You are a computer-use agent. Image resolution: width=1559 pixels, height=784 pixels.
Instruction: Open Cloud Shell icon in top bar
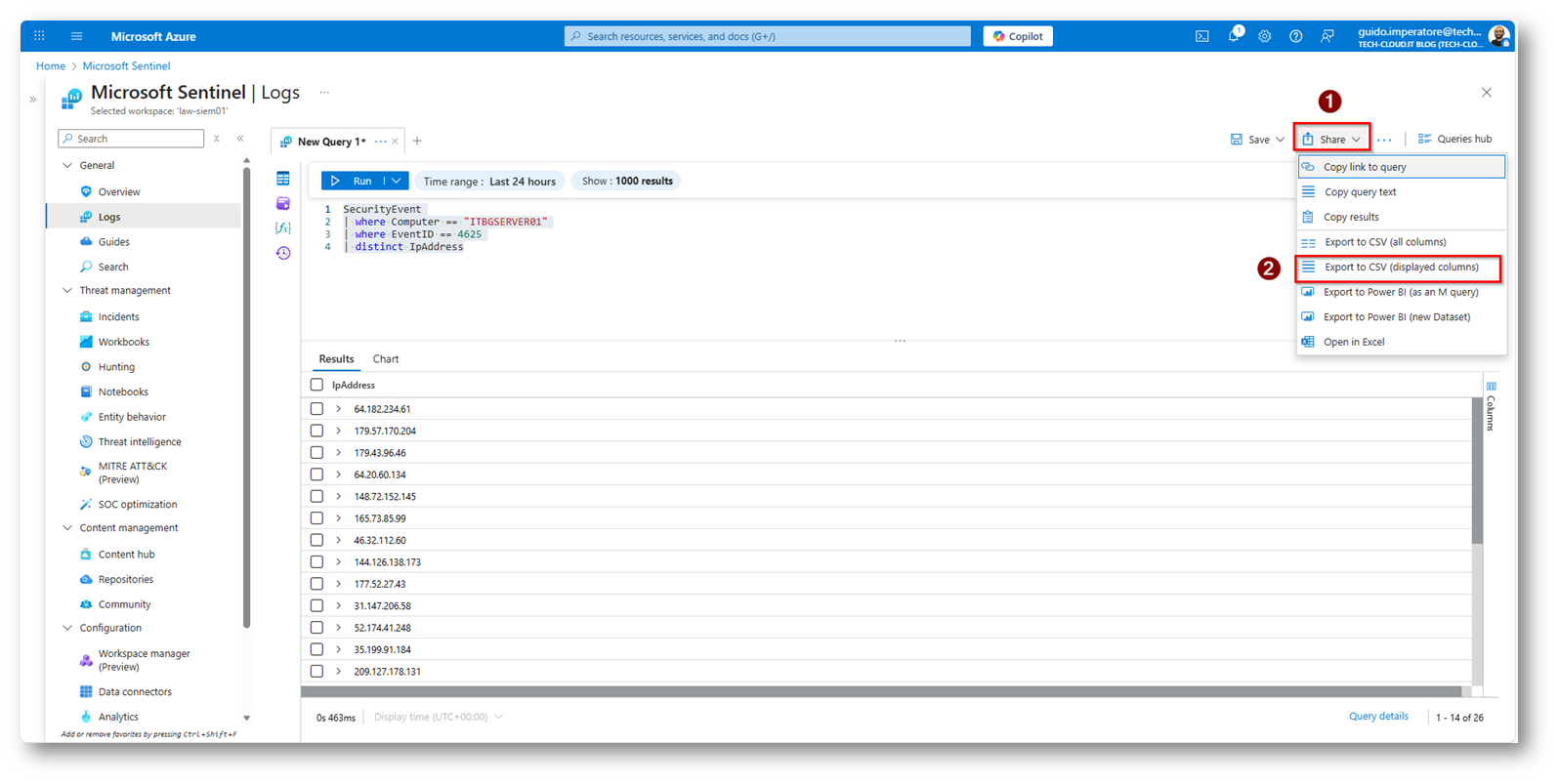pos(1201,36)
